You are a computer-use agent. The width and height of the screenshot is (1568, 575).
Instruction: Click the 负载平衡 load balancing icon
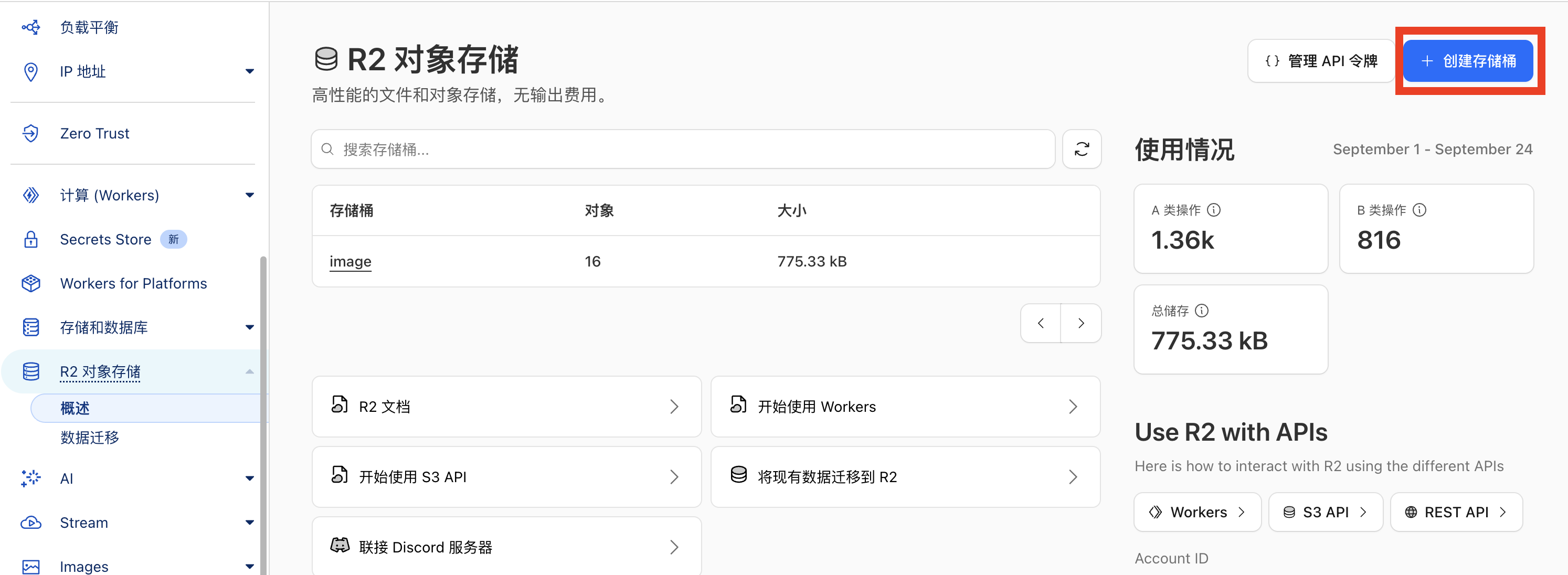tap(30, 27)
